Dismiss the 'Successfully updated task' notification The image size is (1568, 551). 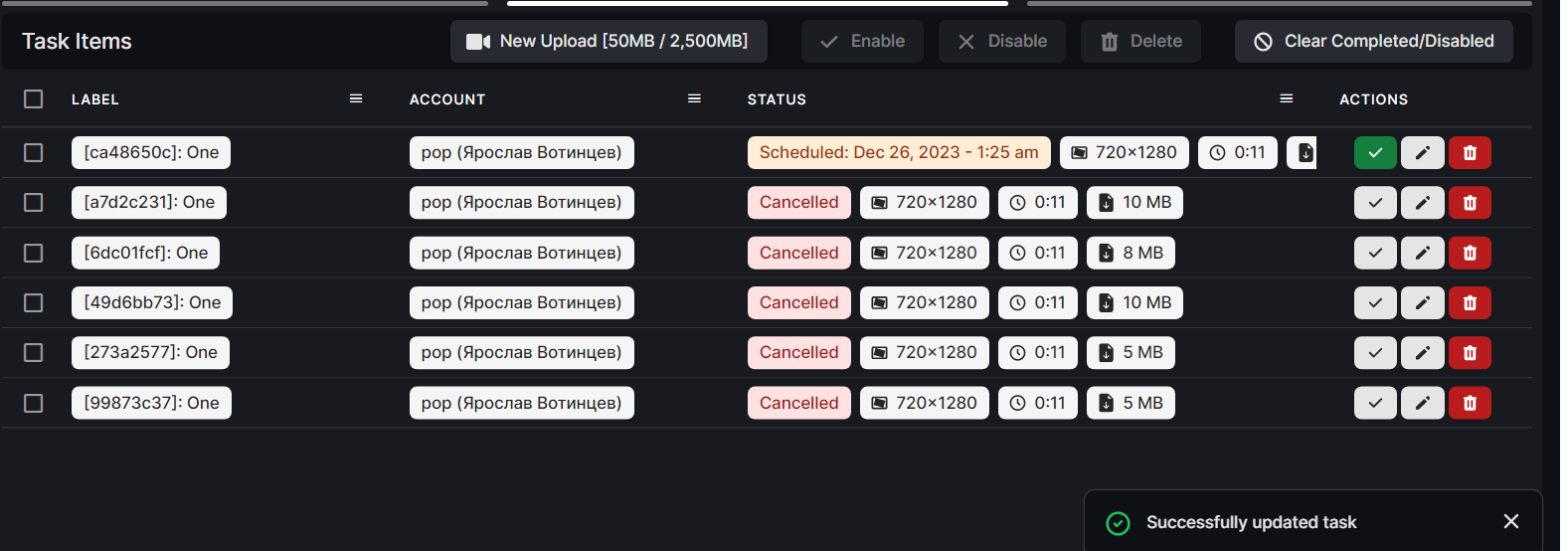point(1511,521)
